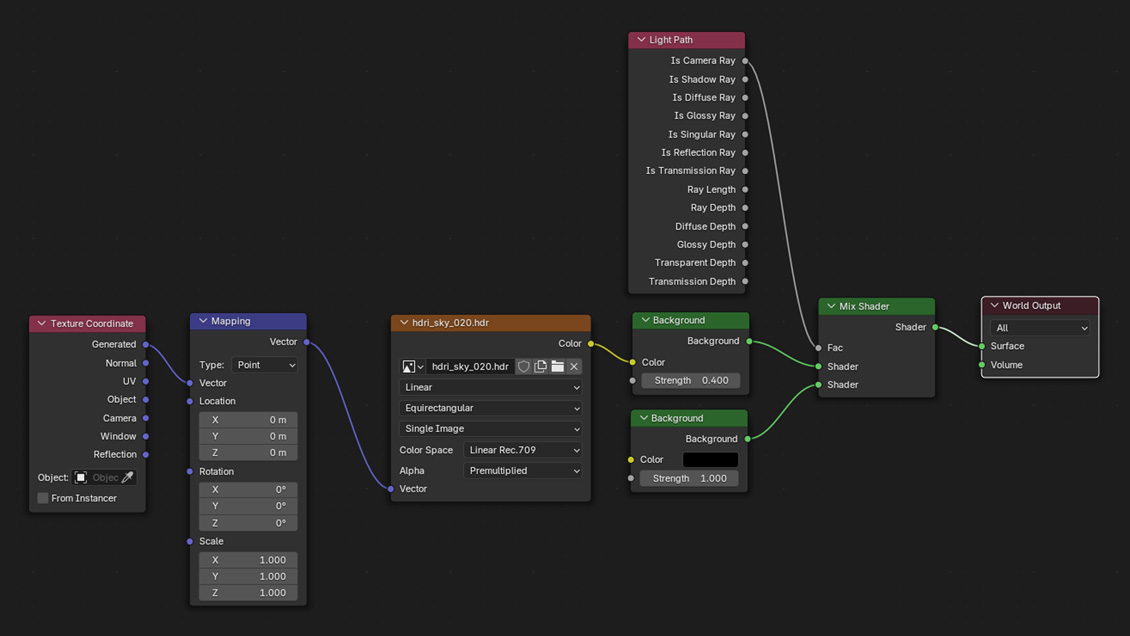The height and width of the screenshot is (636, 1130).
Task: Click the hdri_sky_020.hdr image name field
Action: pyautogui.click(x=470, y=367)
